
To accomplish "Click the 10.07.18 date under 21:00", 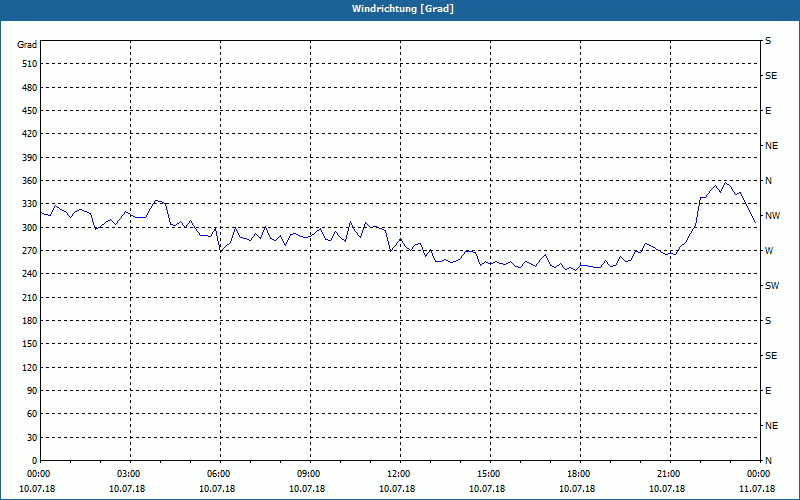I will (667, 489).
